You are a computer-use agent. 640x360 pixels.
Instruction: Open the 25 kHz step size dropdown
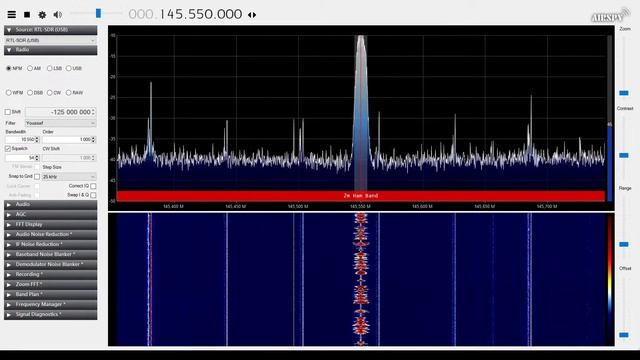pos(69,177)
